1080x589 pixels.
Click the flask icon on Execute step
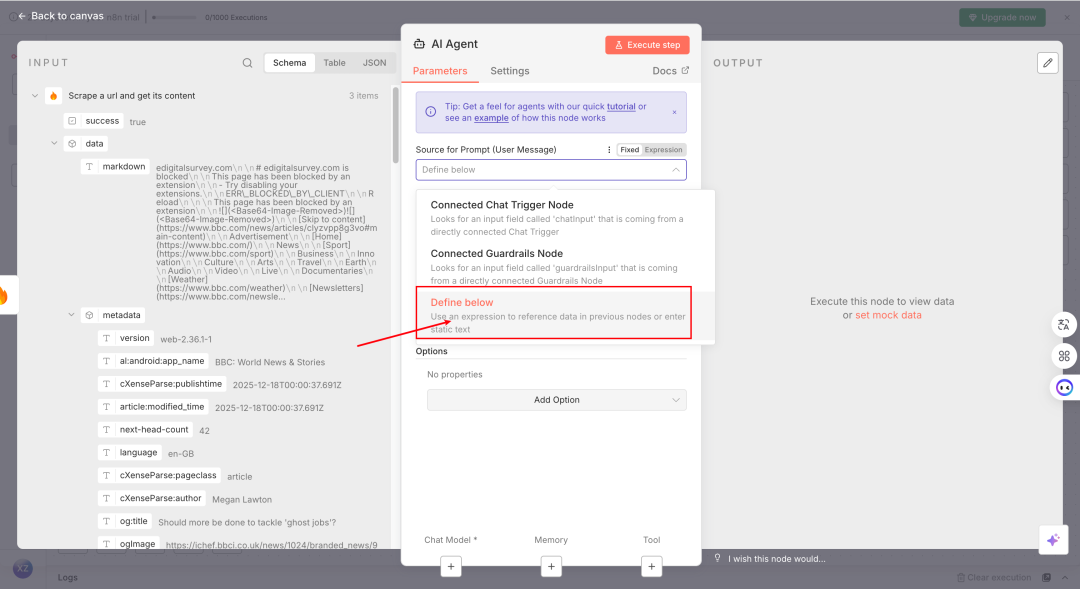pos(619,45)
